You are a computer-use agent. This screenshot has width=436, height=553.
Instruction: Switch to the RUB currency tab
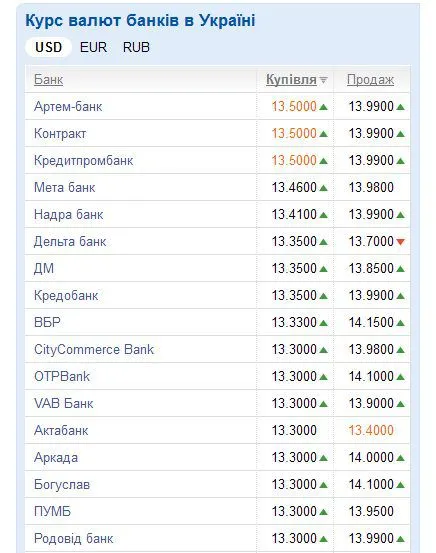click(136, 47)
